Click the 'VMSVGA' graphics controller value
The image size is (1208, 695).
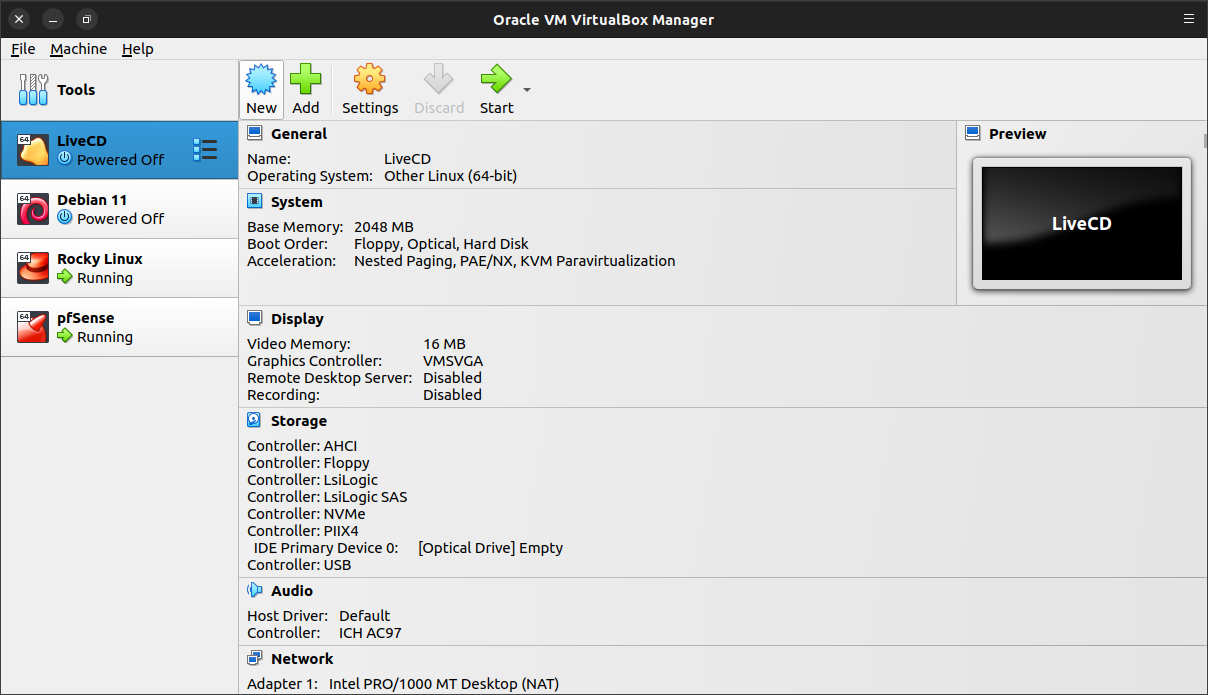[x=453, y=361]
